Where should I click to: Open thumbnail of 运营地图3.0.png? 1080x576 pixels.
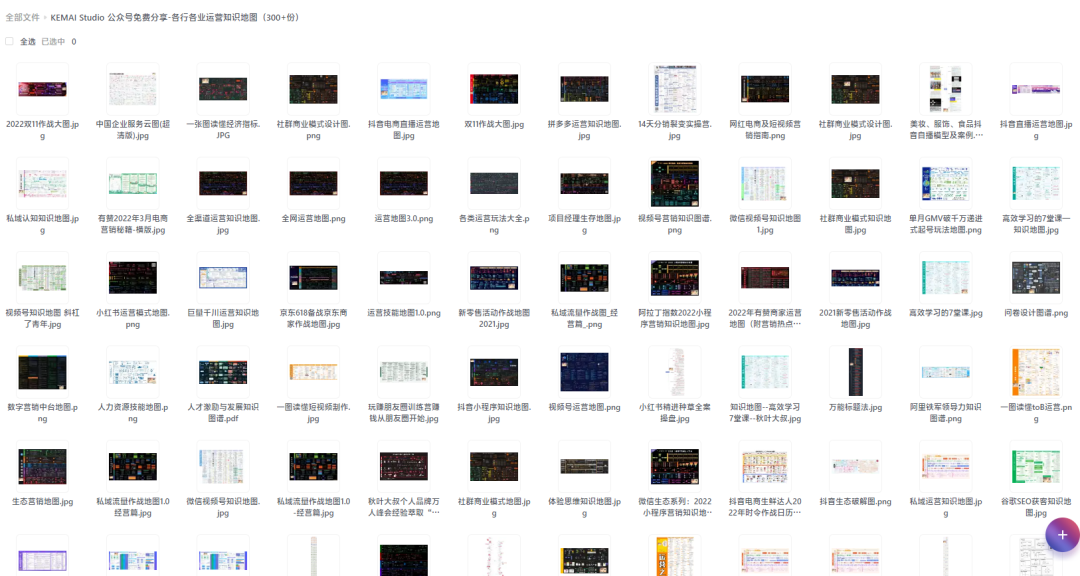pos(404,183)
